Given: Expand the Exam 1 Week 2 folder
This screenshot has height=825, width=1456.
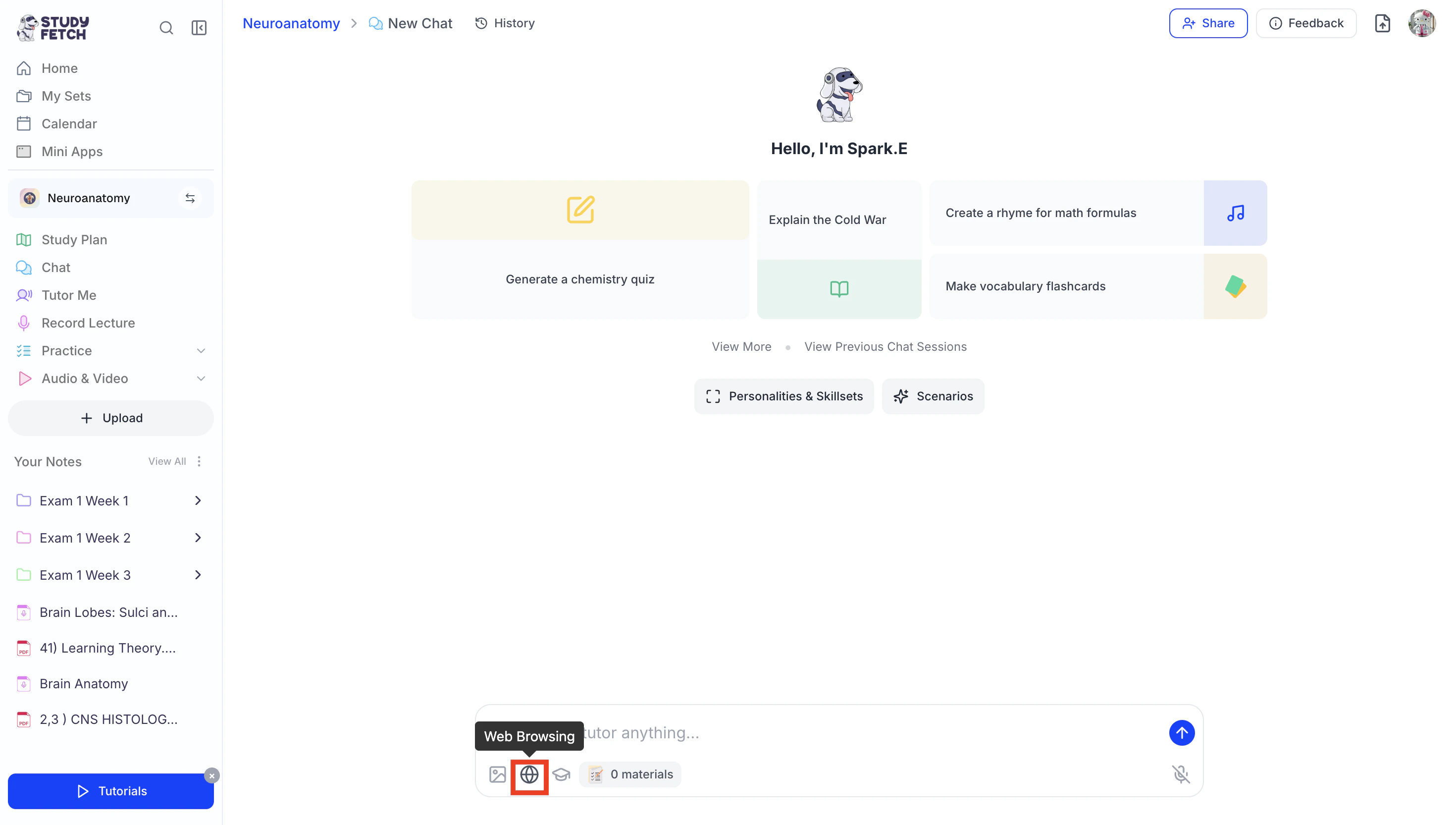Looking at the screenshot, I should point(198,538).
